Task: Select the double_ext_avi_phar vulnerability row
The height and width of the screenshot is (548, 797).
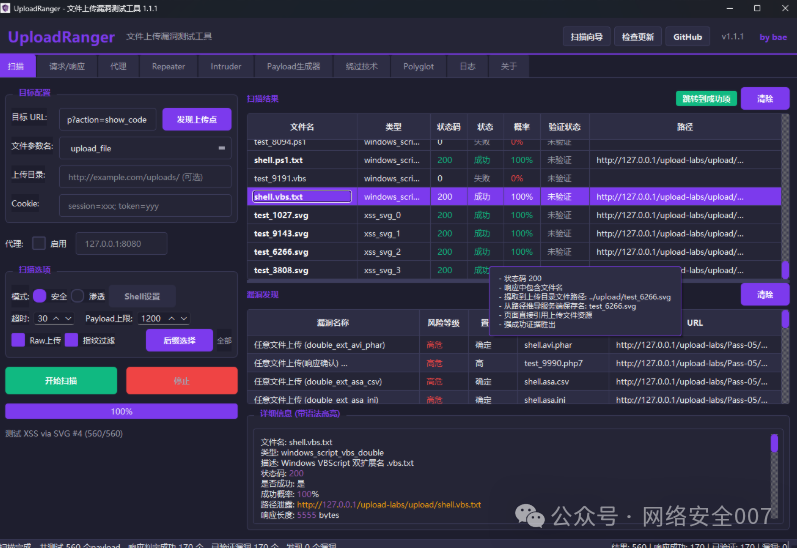Action: pos(514,345)
